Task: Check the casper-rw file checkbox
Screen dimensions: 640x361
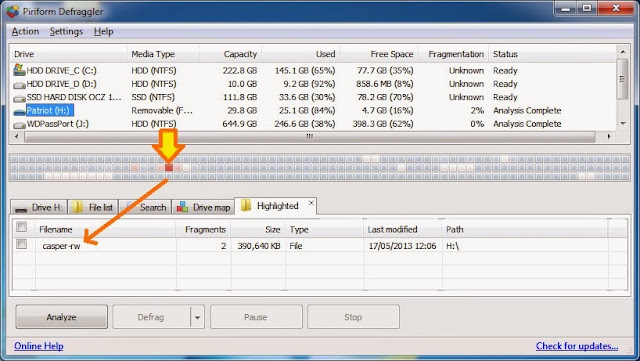Action: click(22, 244)
